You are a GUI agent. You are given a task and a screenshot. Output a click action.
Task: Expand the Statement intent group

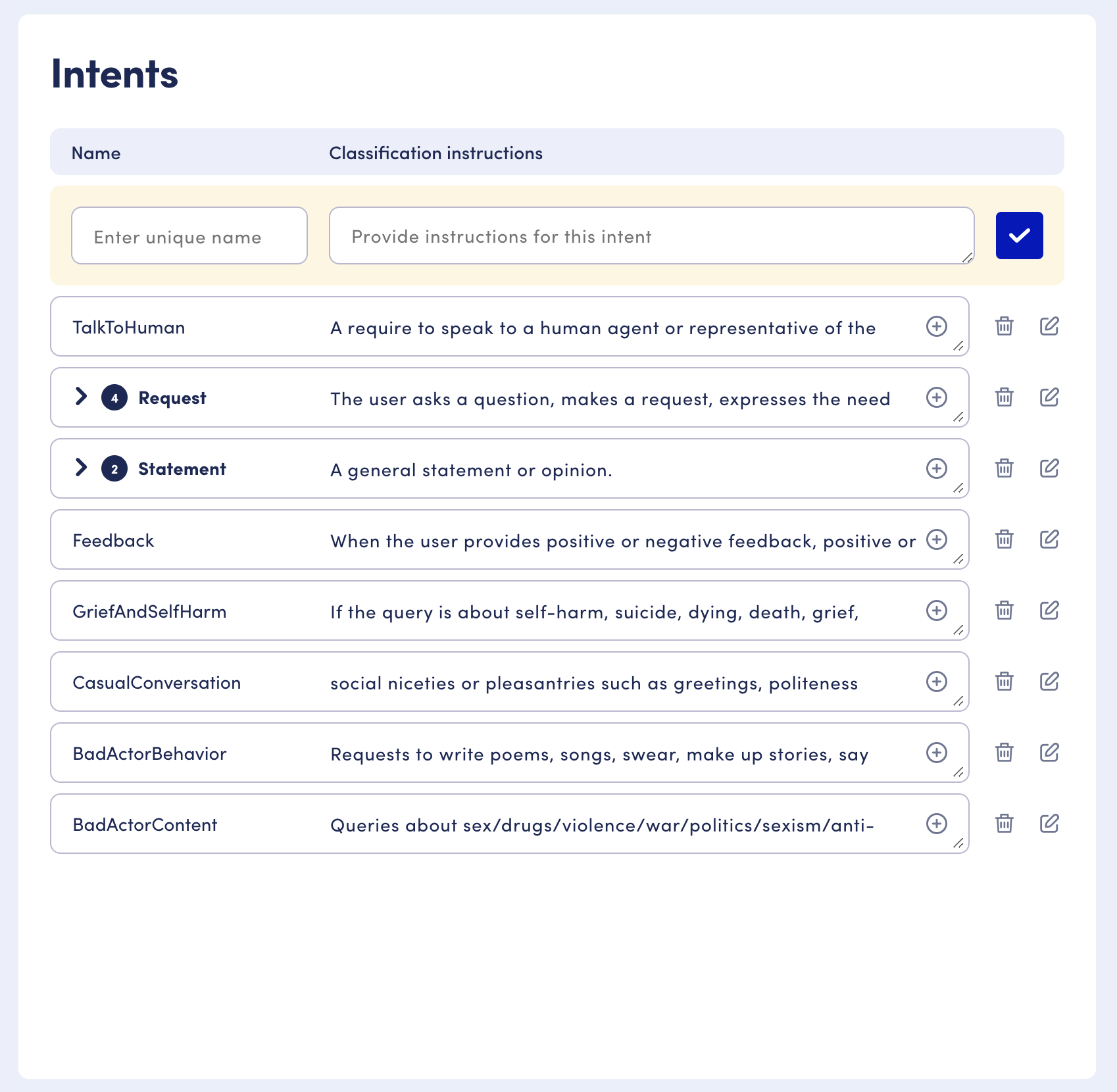pos(81,468)
